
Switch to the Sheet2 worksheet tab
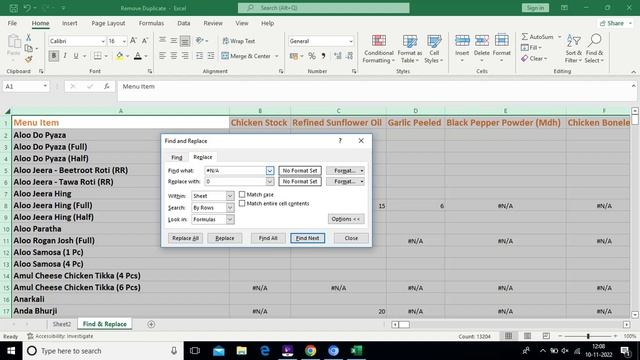62,324
